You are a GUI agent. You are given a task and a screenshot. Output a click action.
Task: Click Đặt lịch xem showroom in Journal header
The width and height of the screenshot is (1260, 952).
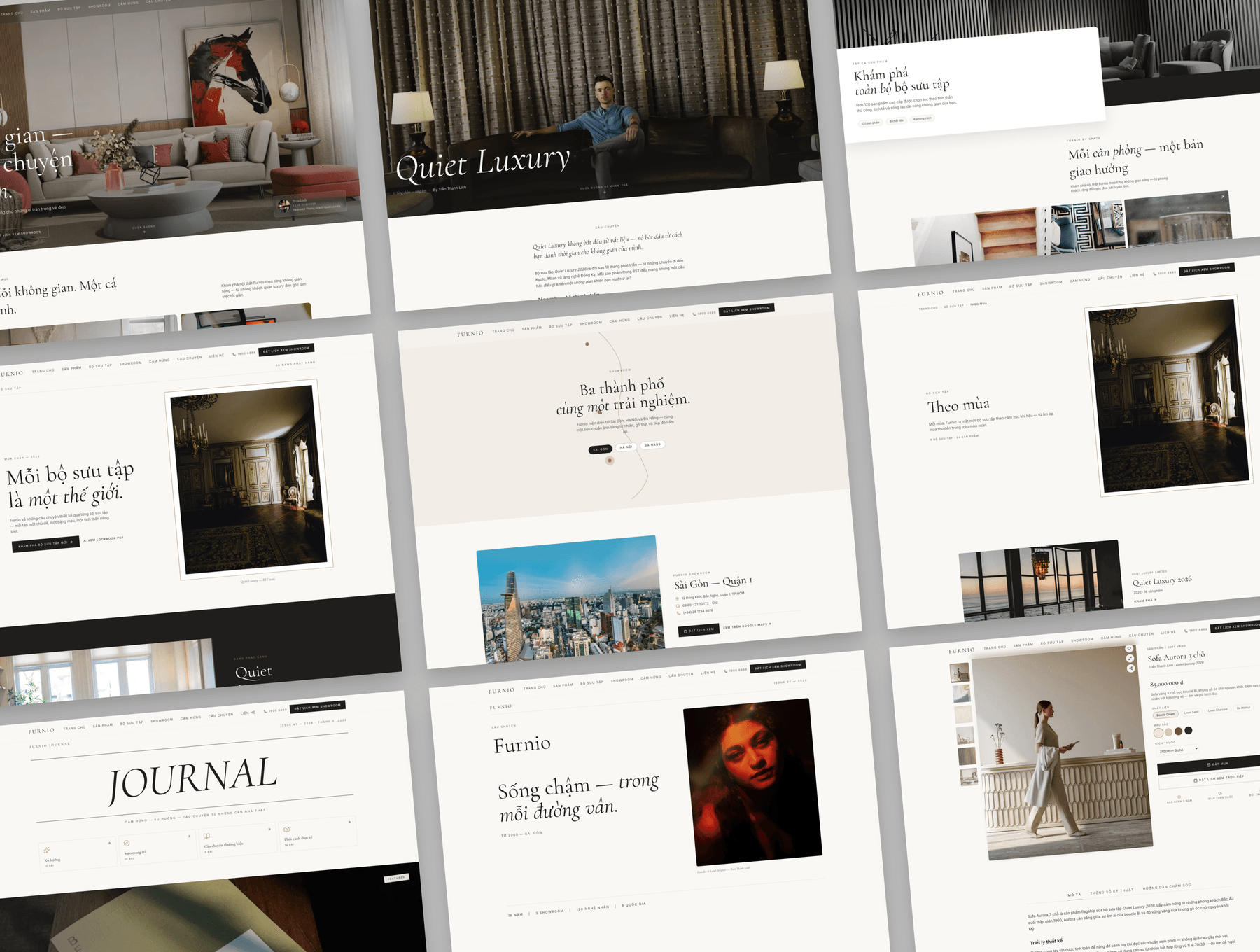(318, 706)
